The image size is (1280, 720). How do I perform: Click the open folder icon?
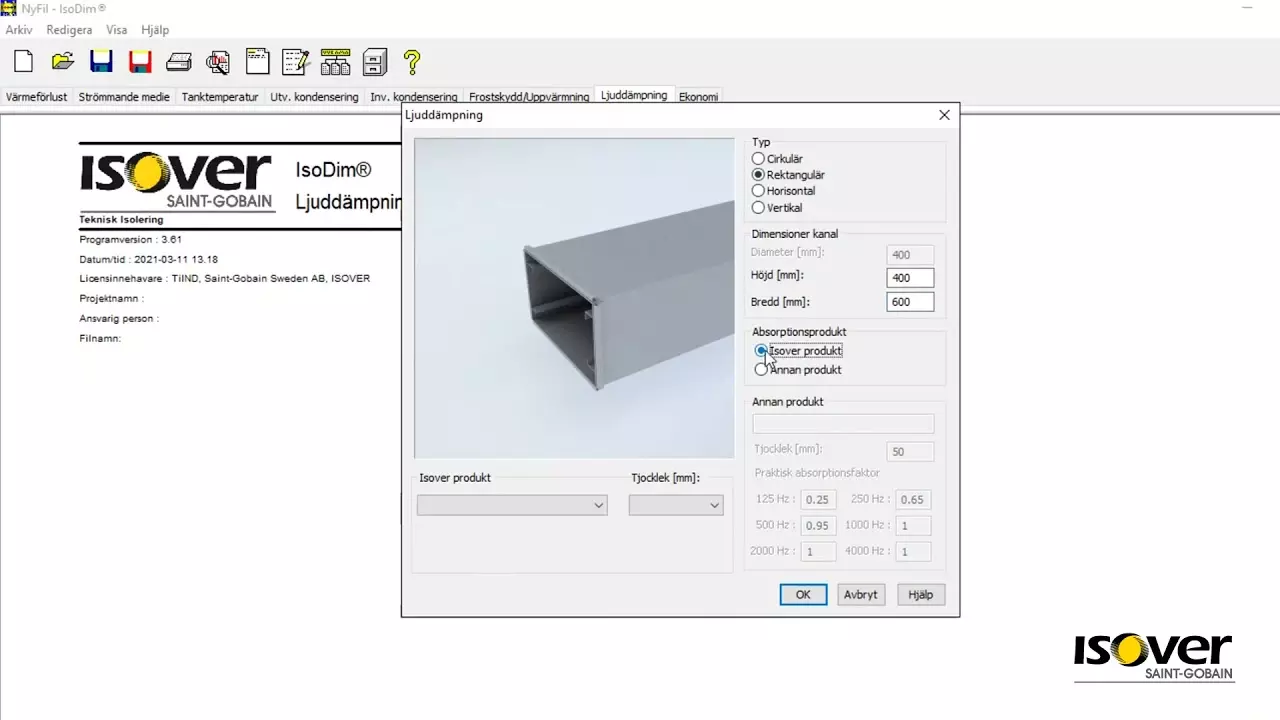(63, 61)
